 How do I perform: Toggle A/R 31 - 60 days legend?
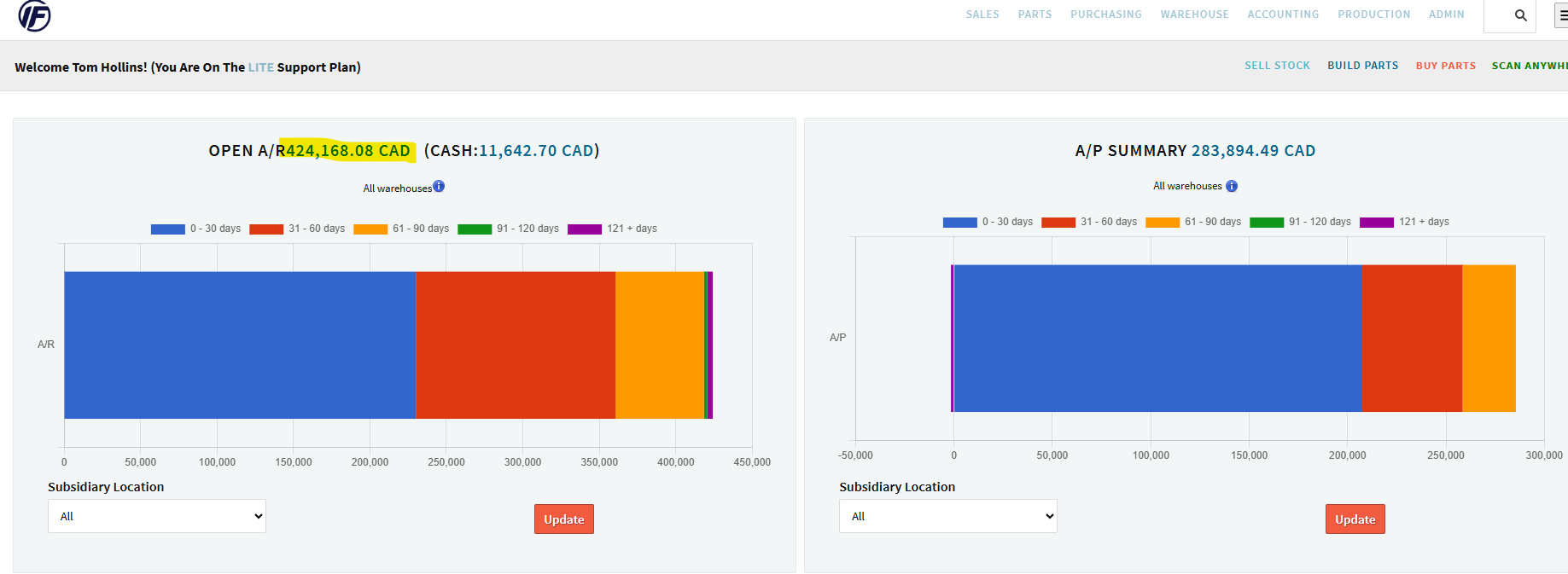(297, 229)
